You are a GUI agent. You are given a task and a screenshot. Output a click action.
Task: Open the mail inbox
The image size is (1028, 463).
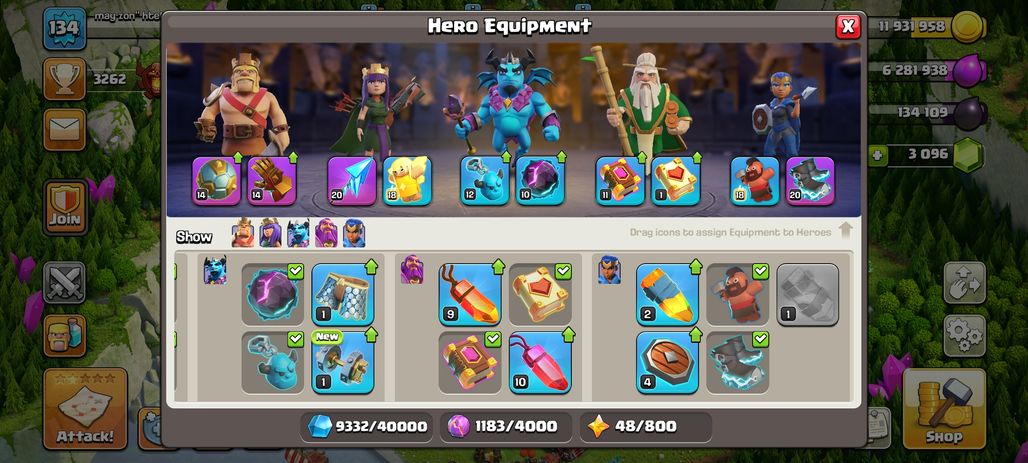click(x=64, y=130)
